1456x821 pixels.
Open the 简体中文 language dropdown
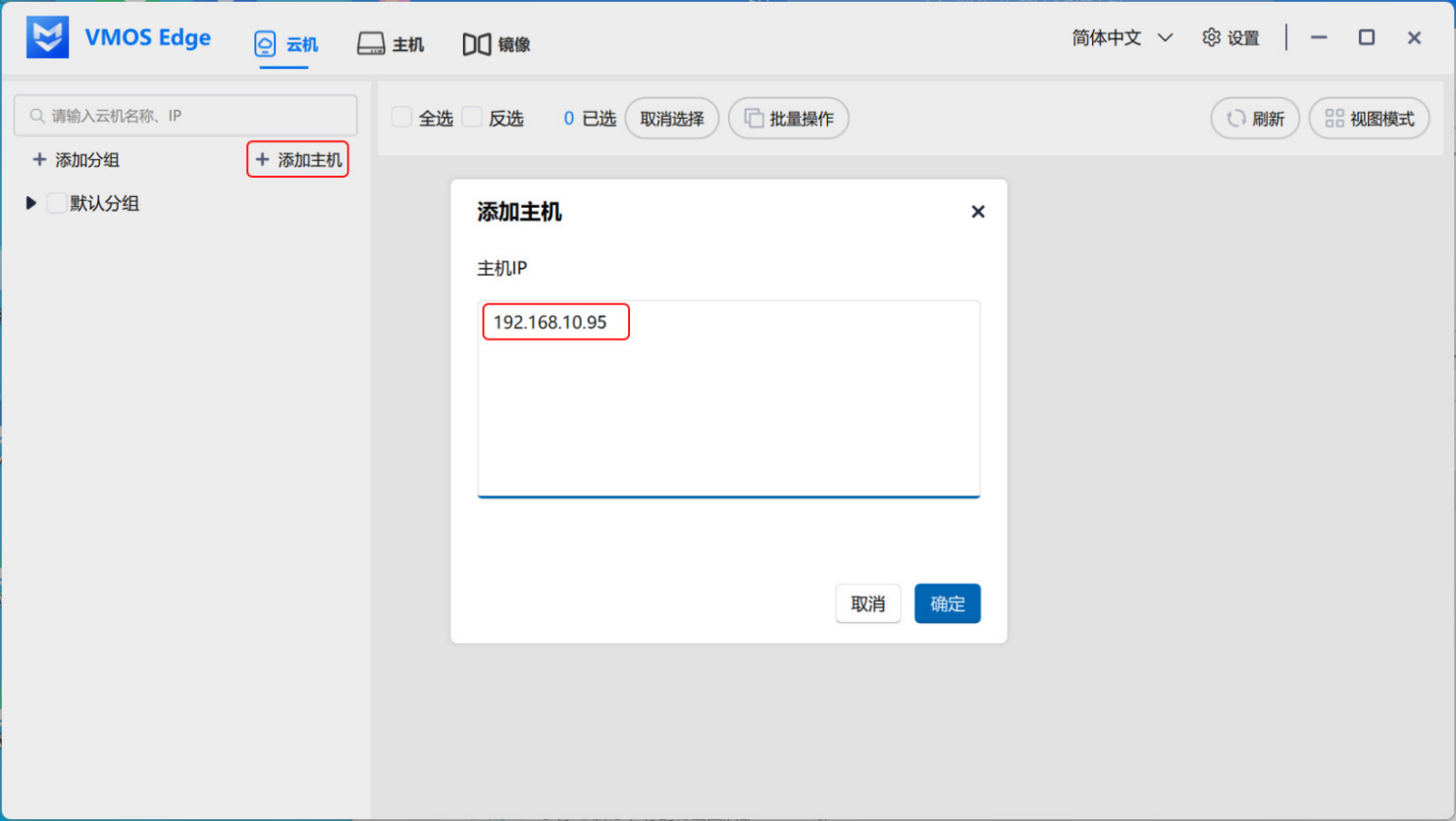1121,38
